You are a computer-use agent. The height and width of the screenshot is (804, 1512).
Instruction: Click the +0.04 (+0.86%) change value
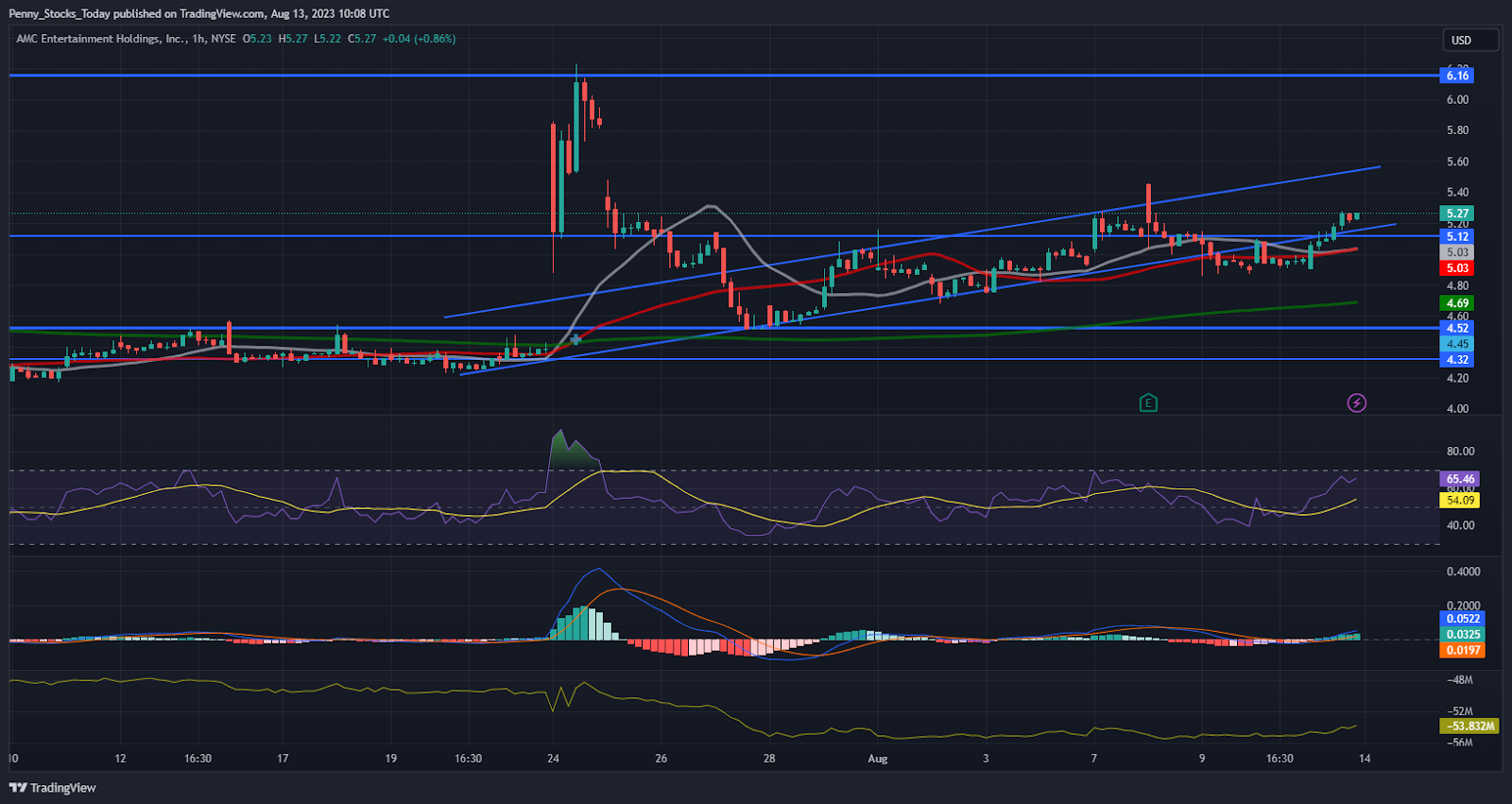420,39
